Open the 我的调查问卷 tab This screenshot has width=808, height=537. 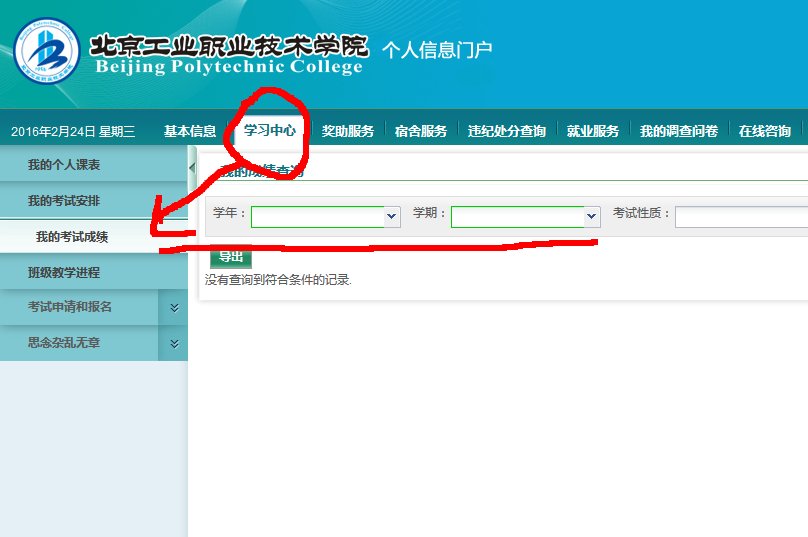(x=679, y=131)
